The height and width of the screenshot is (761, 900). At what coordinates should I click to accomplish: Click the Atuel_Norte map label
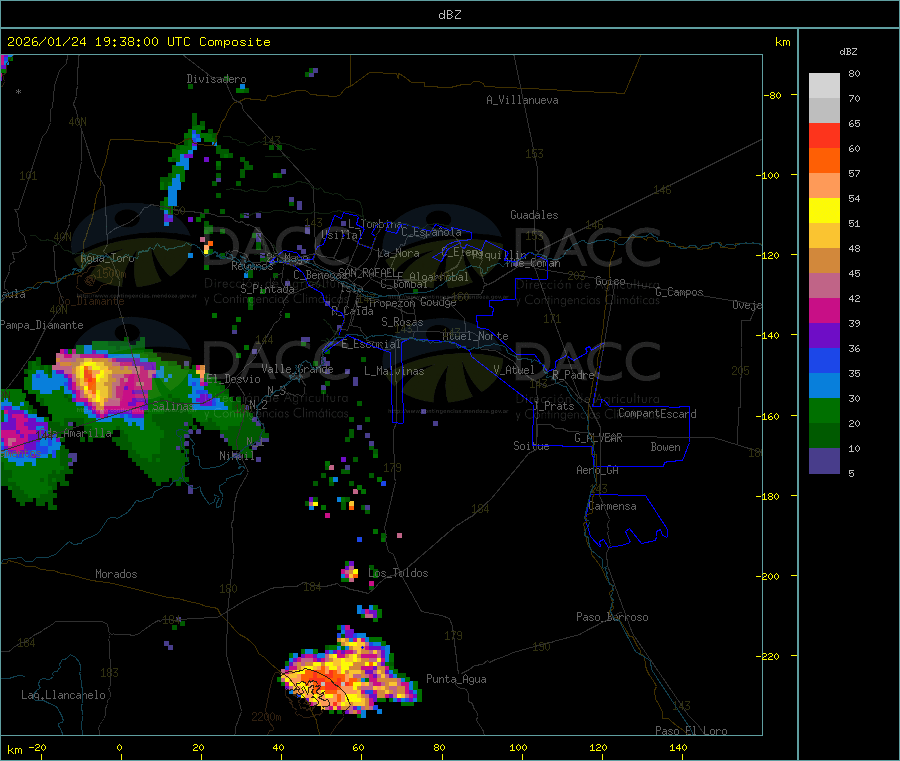[475, 336]
